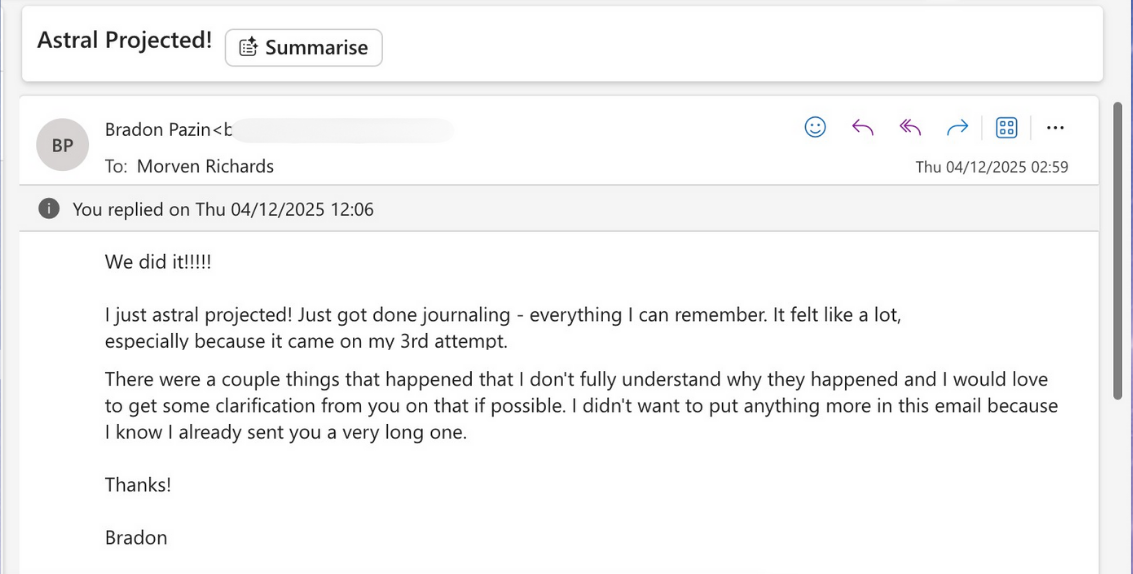Click the info icon beside 'You replied on'
The height and width of the screenshot is (574, 1133).
[x=47, y=209]
